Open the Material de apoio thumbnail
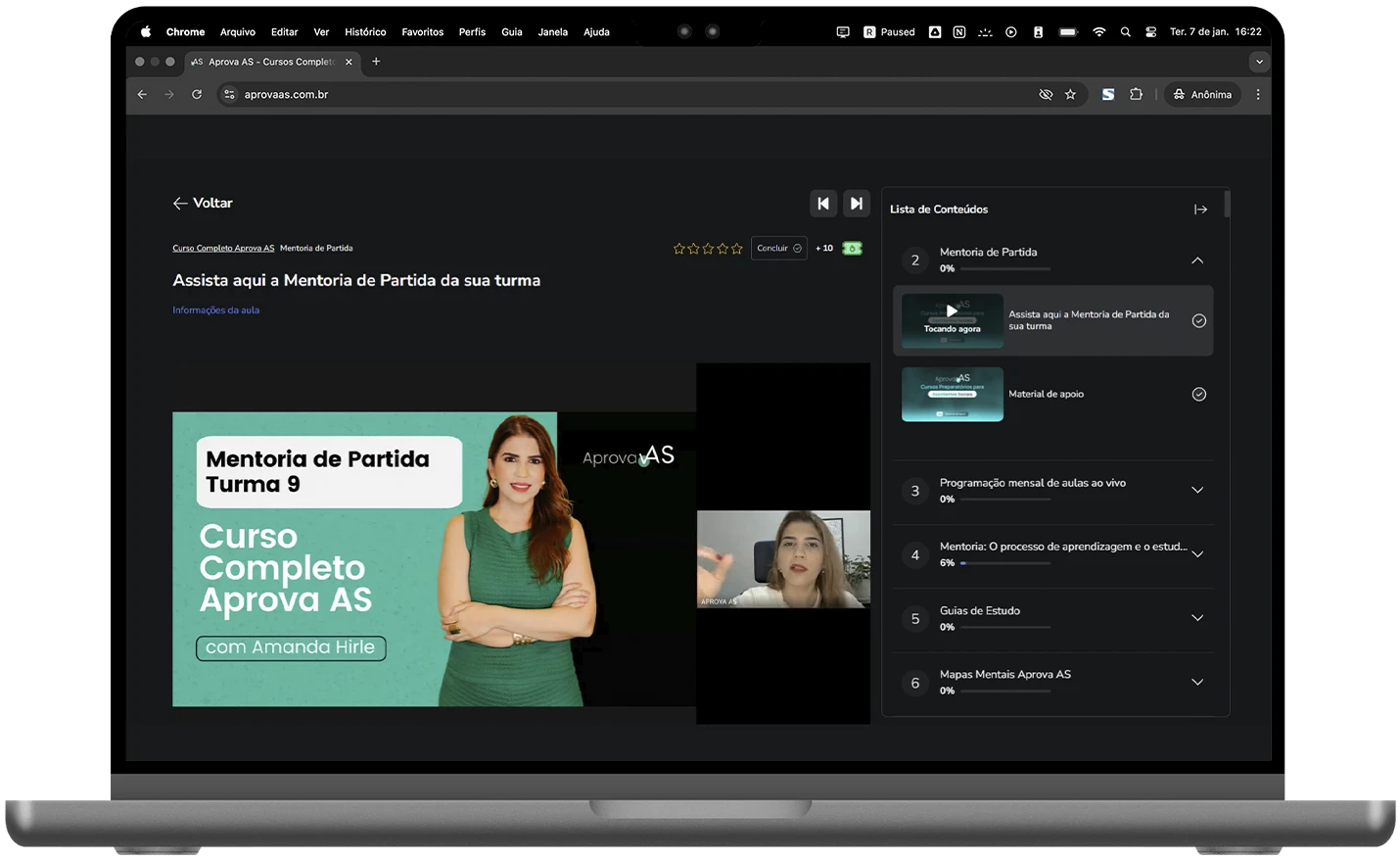 [x=952, y=395]
